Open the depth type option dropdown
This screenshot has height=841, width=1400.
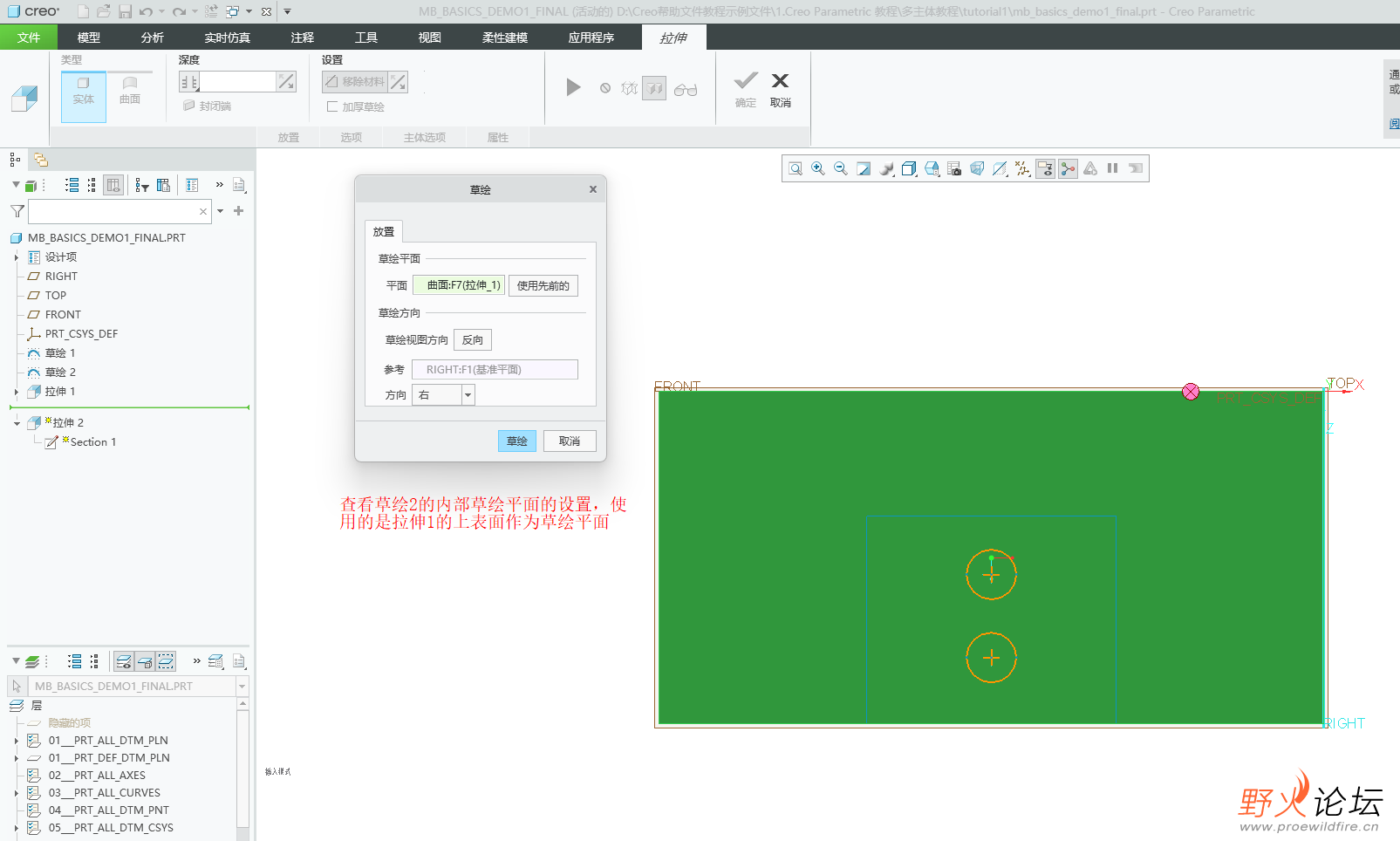click(x=189, y=81)
